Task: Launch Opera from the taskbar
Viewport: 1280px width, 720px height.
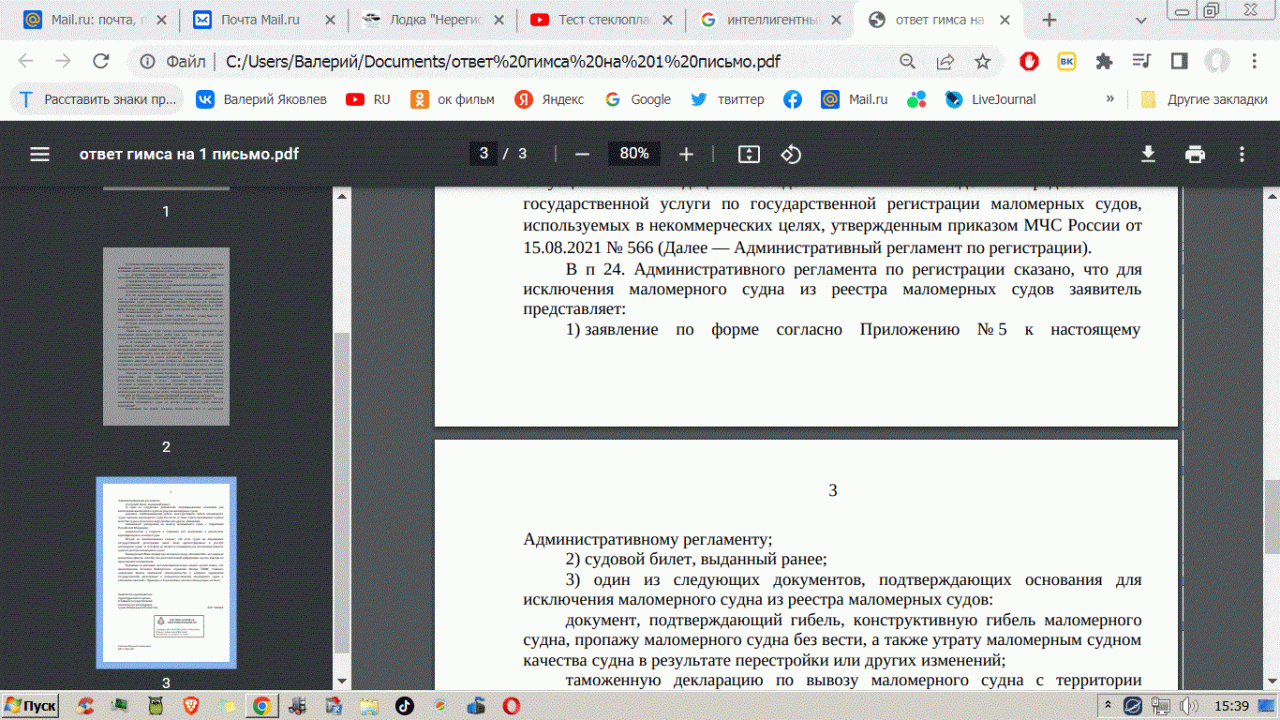Action: 511,706
